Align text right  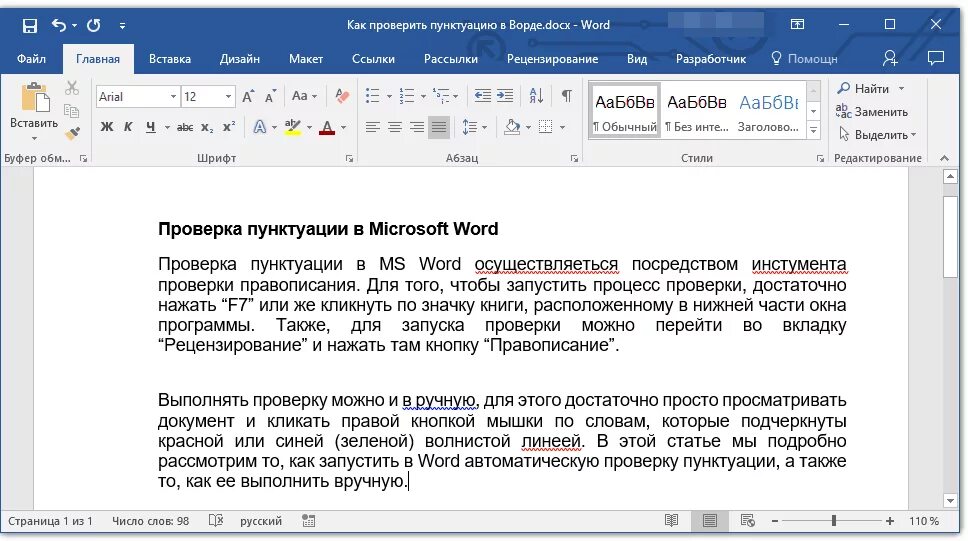click(x=417, y=127)
